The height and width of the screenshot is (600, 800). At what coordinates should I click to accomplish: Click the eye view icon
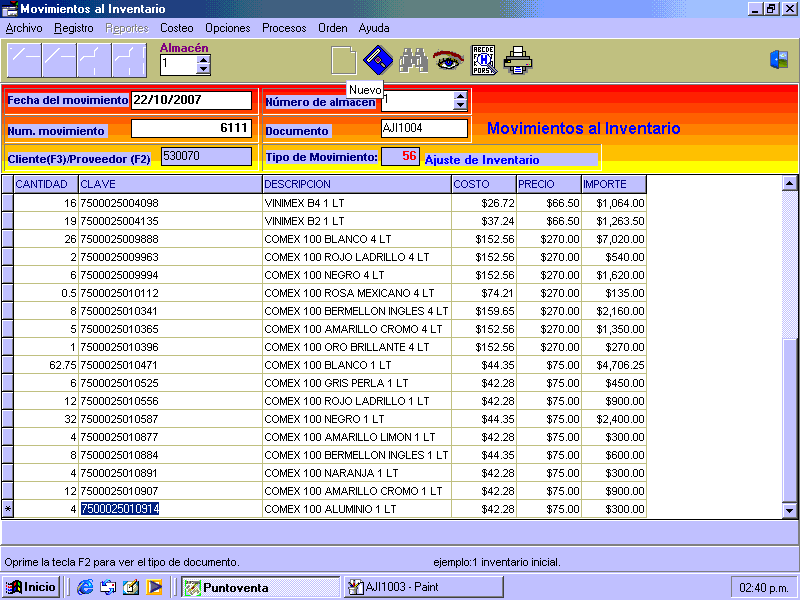point(447,61)
